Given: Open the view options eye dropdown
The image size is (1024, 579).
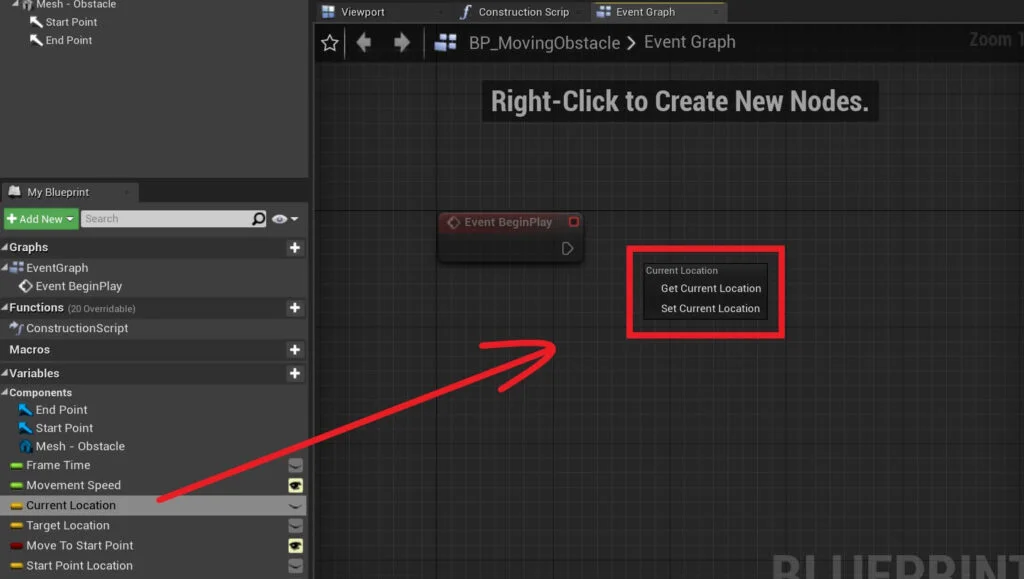Looking at the screenshot, I should (x=285, y=219).
